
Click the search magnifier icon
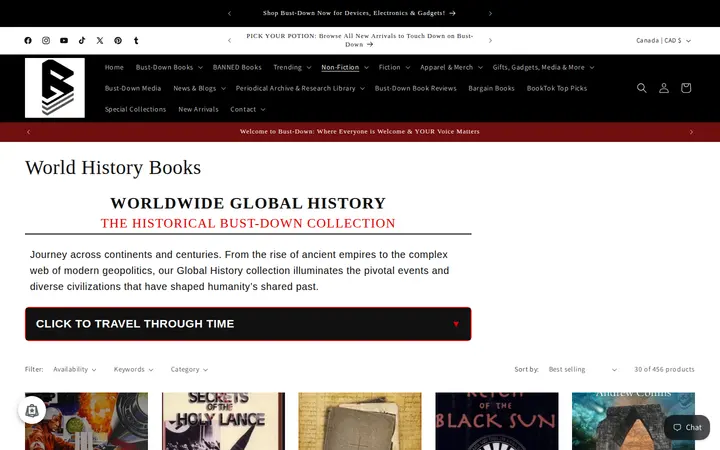(641, 88)
